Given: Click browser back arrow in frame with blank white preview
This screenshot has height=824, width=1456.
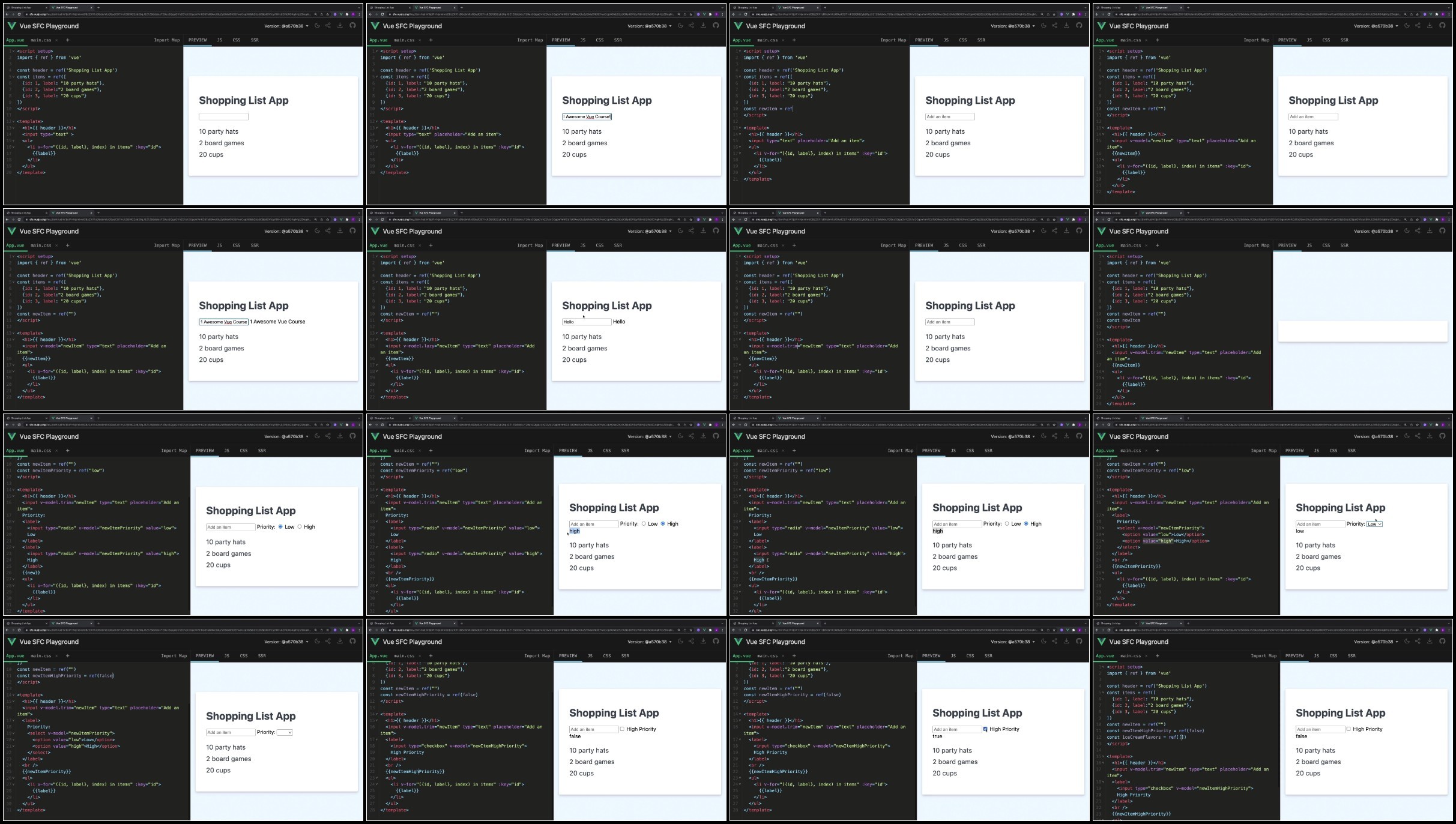Looking at the screenshot, I should tap(1097, 219).
